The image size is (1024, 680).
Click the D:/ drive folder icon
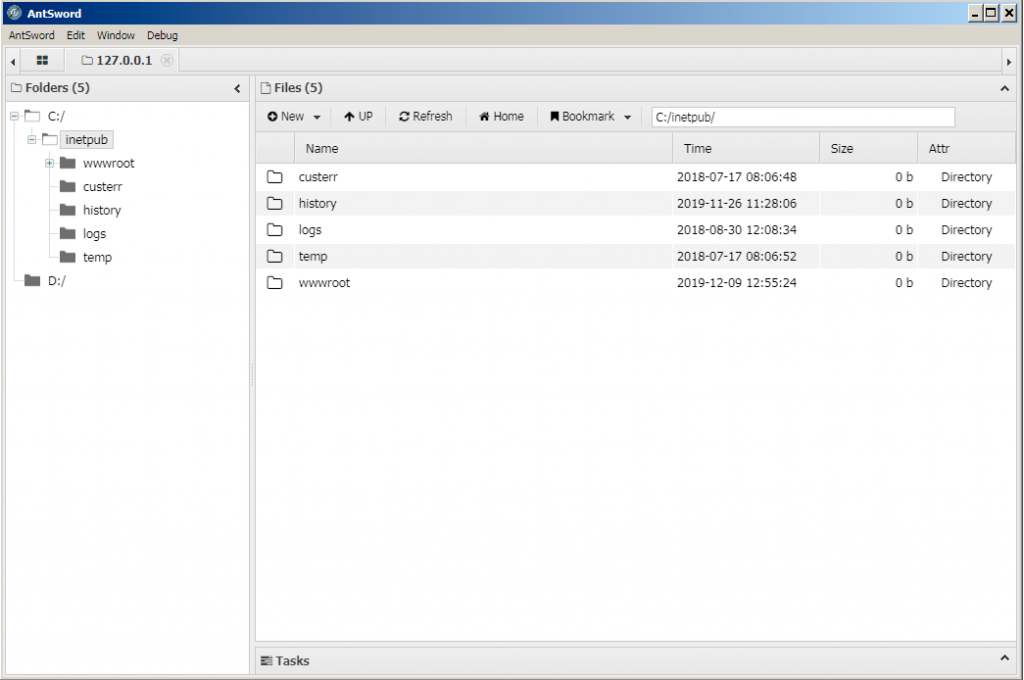tap(33, 280)
